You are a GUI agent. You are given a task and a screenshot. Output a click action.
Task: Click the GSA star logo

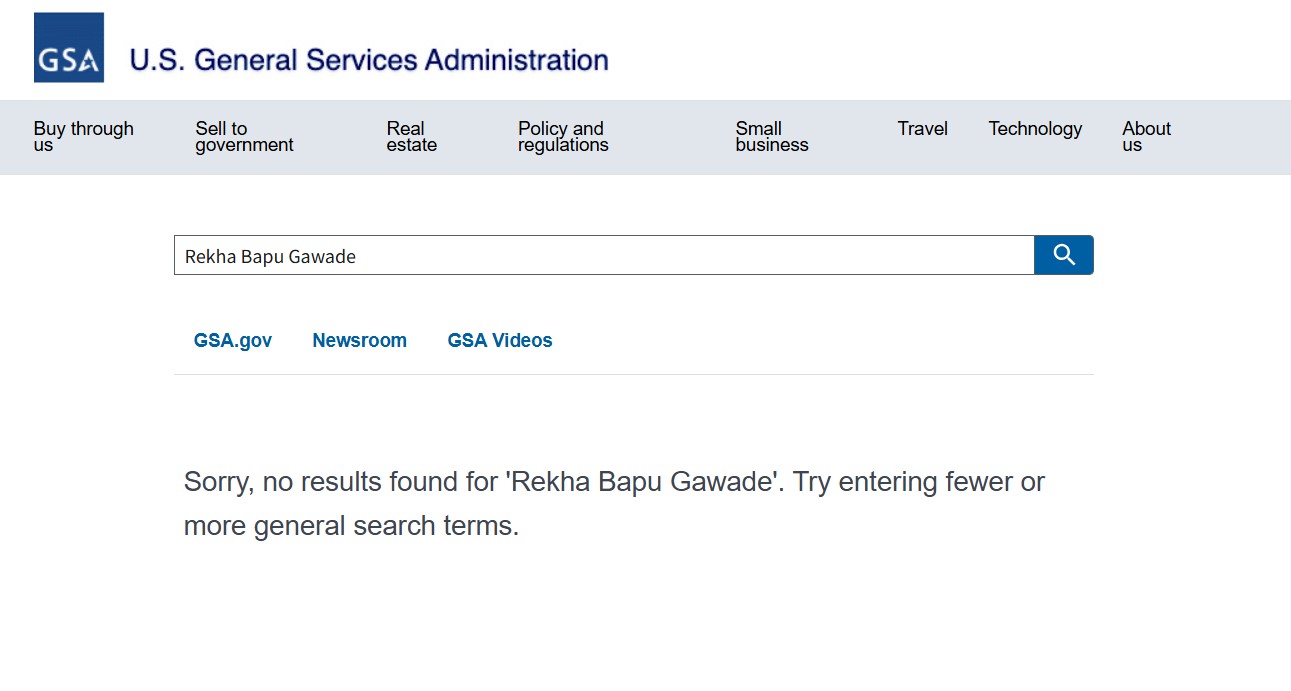[x=69, y=48]
